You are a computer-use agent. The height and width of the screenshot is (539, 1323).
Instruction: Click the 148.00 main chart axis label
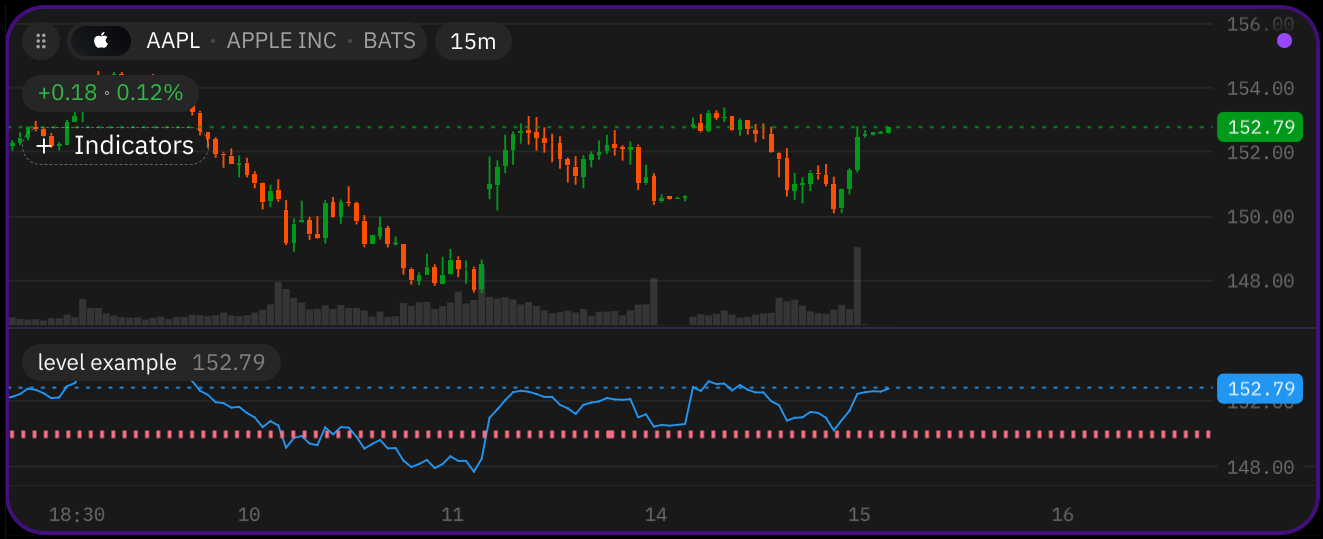(1260, 281)
